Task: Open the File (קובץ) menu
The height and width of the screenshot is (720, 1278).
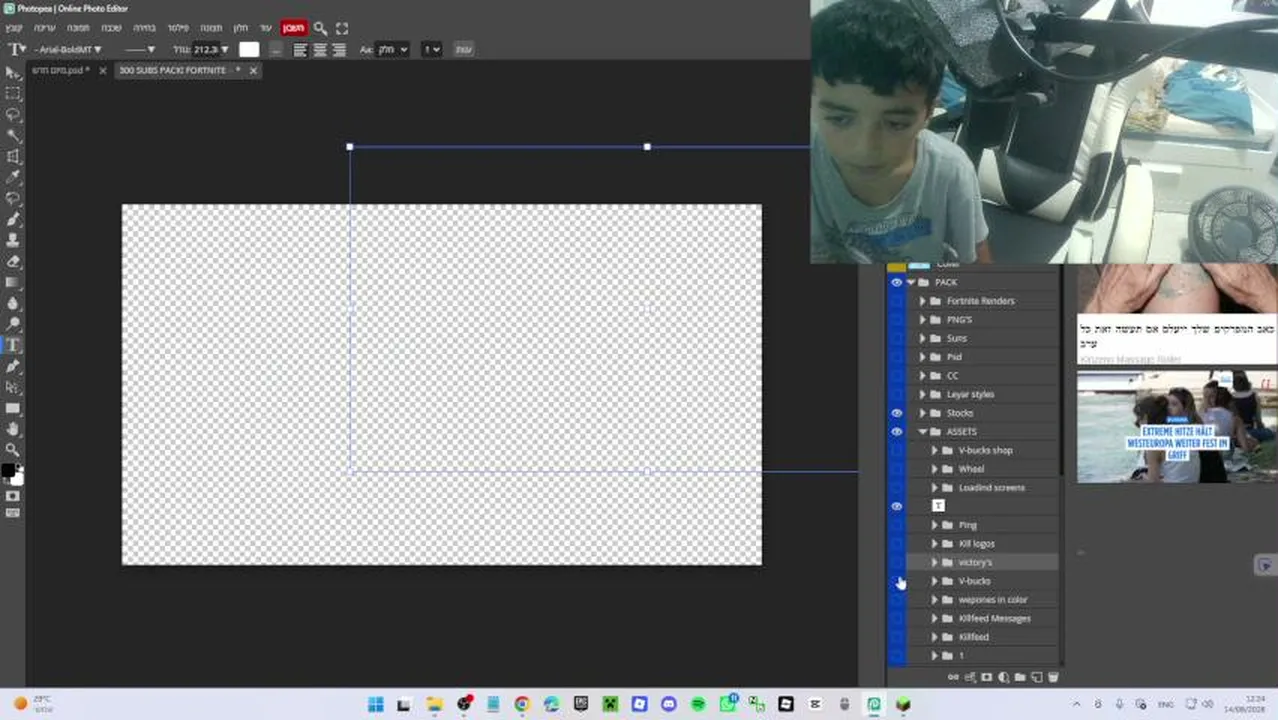Action: point(13,28)
